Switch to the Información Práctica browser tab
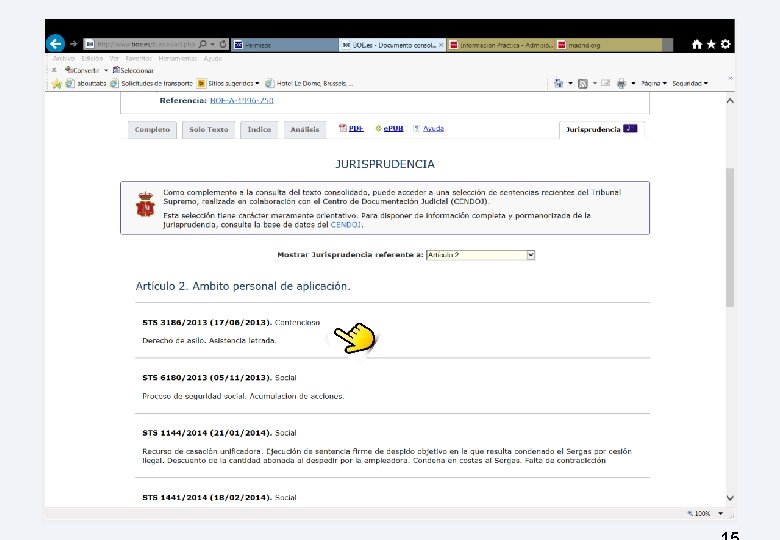780x540 pixels. [501, 45]
